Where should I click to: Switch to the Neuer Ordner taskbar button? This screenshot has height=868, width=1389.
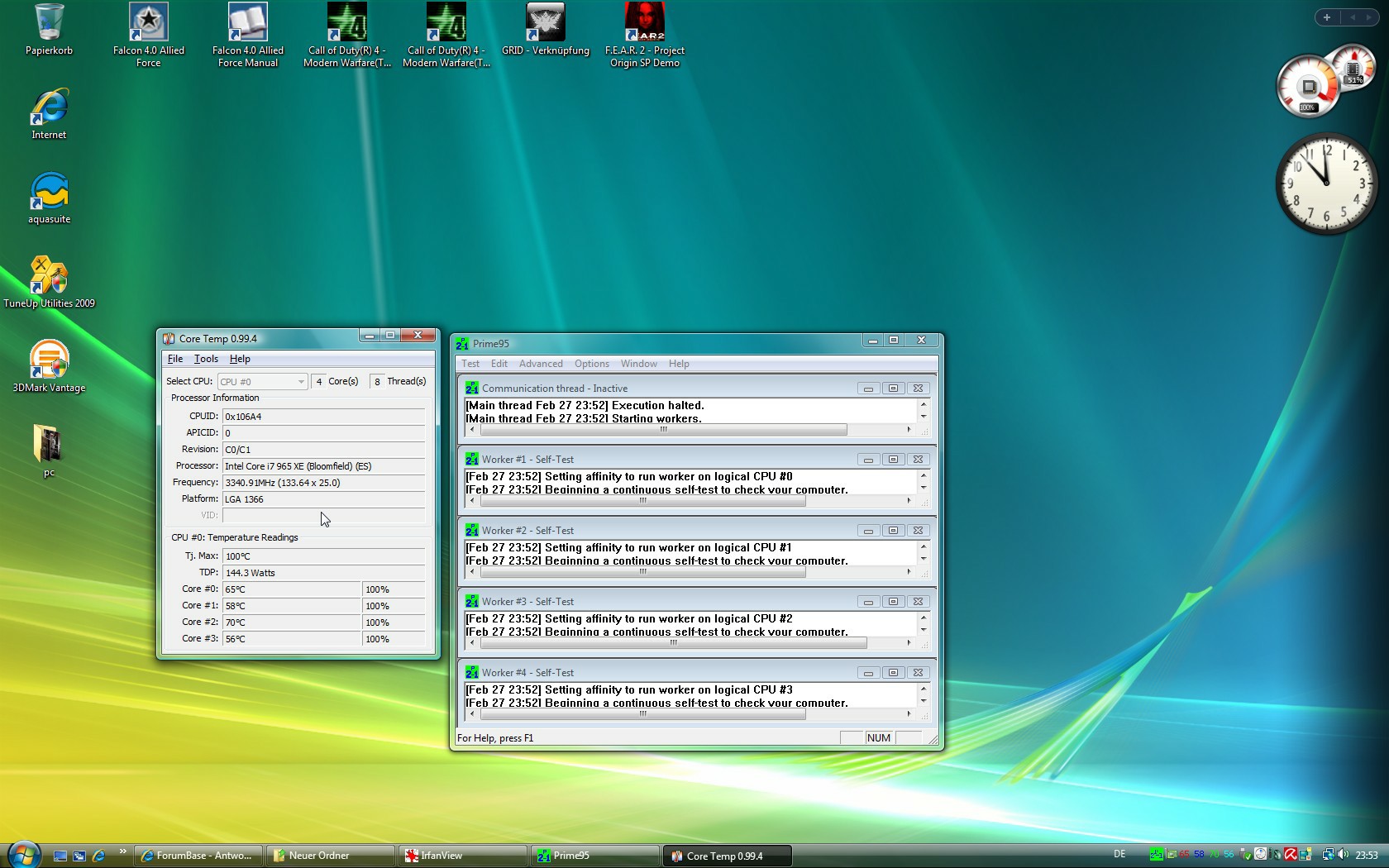[331, 856]
